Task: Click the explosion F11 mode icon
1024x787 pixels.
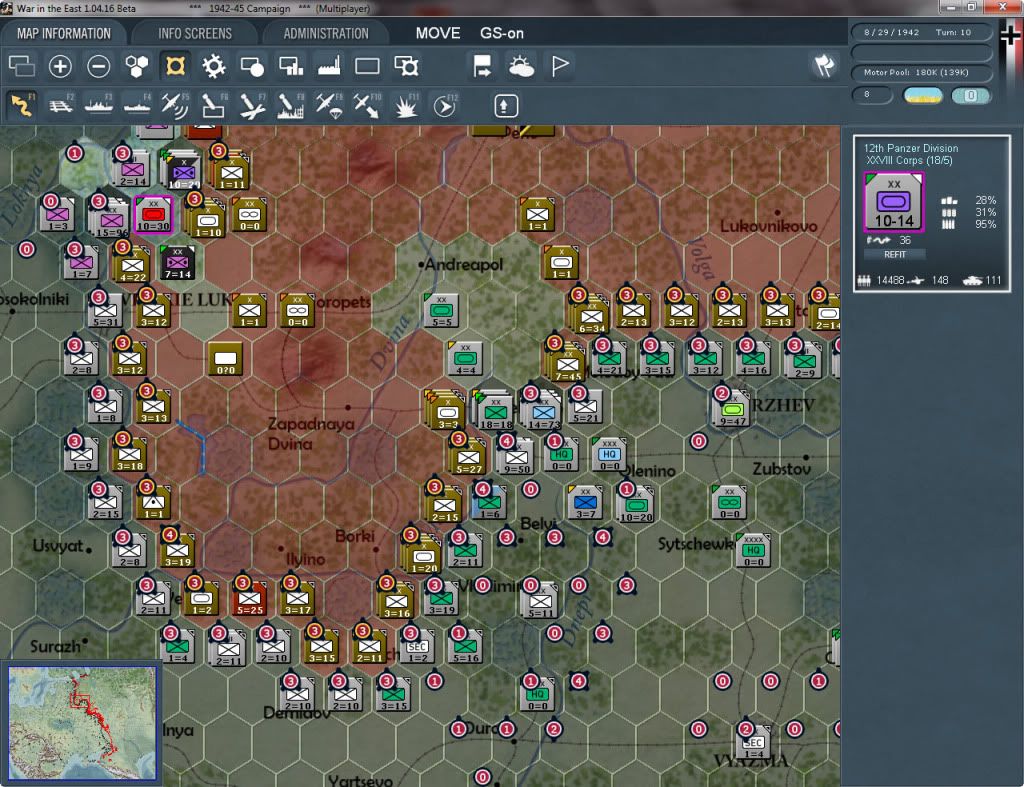Action: pos(406,105)
